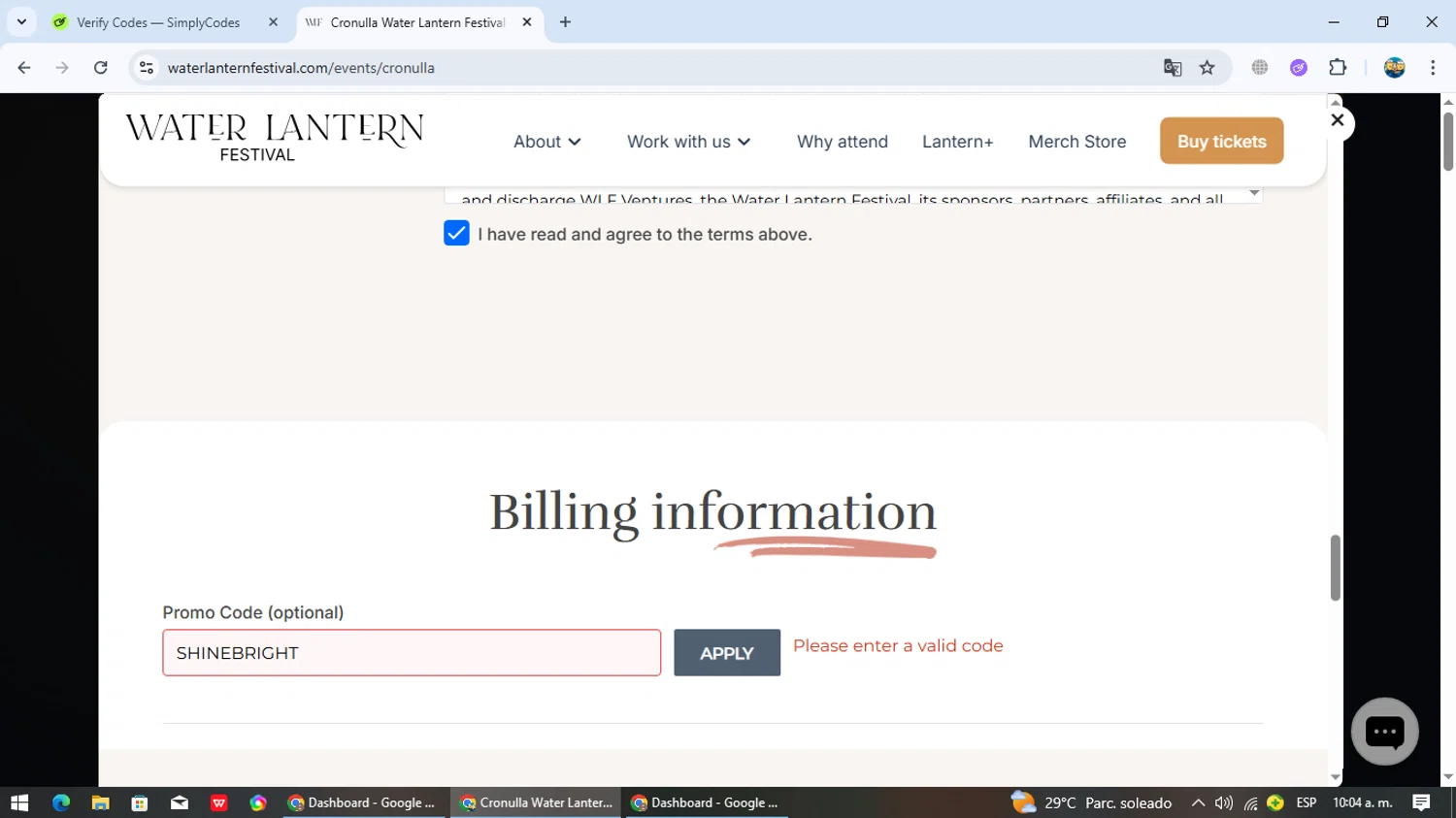Open the live chat widget
The width and height of the screenshot is (1456, 818).
[x=1385, y=732]
